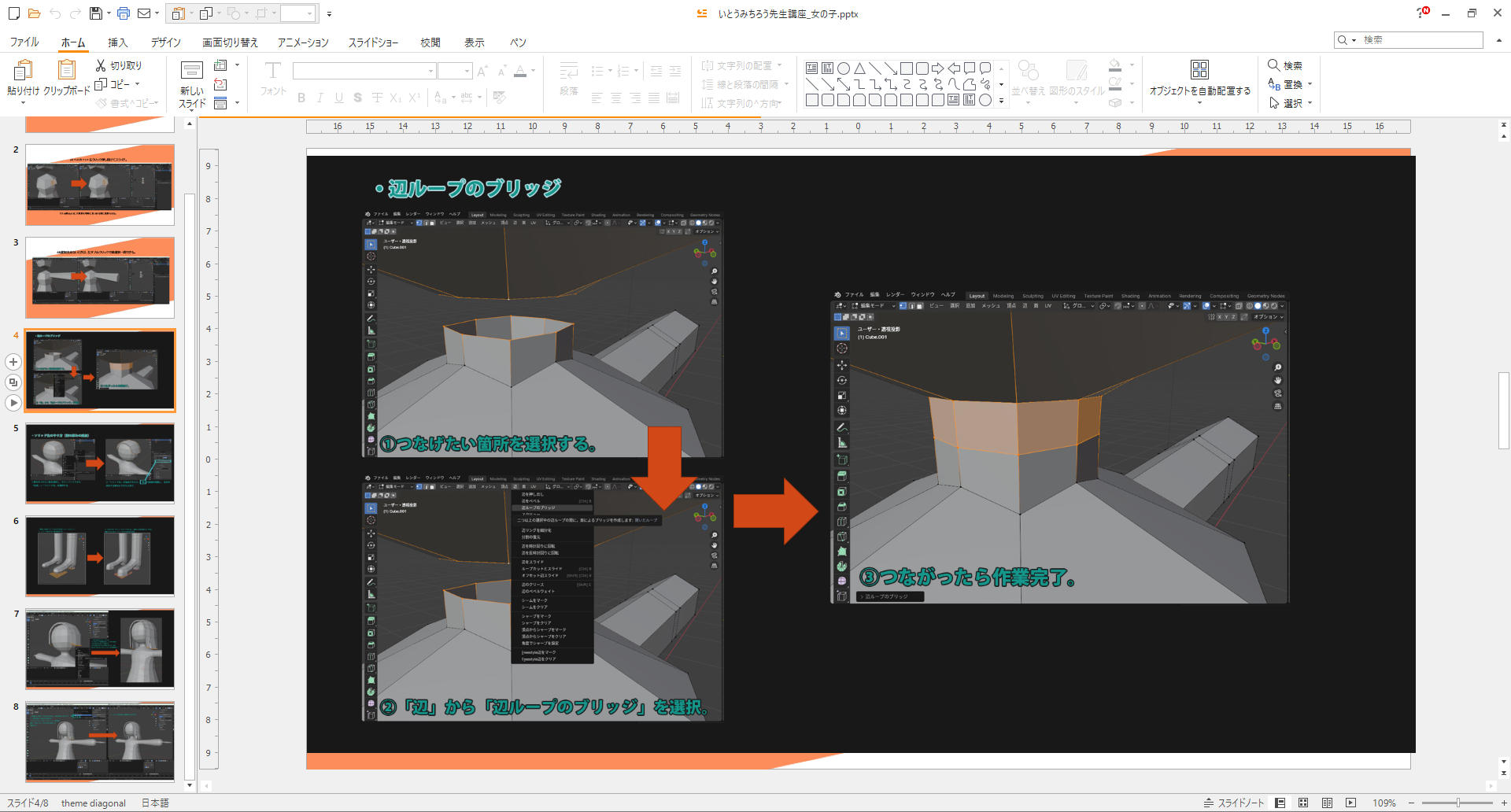Click the 検索 magnifier in ribbon
This screenshot has width=1511, height=812.
pos(1273,65)
